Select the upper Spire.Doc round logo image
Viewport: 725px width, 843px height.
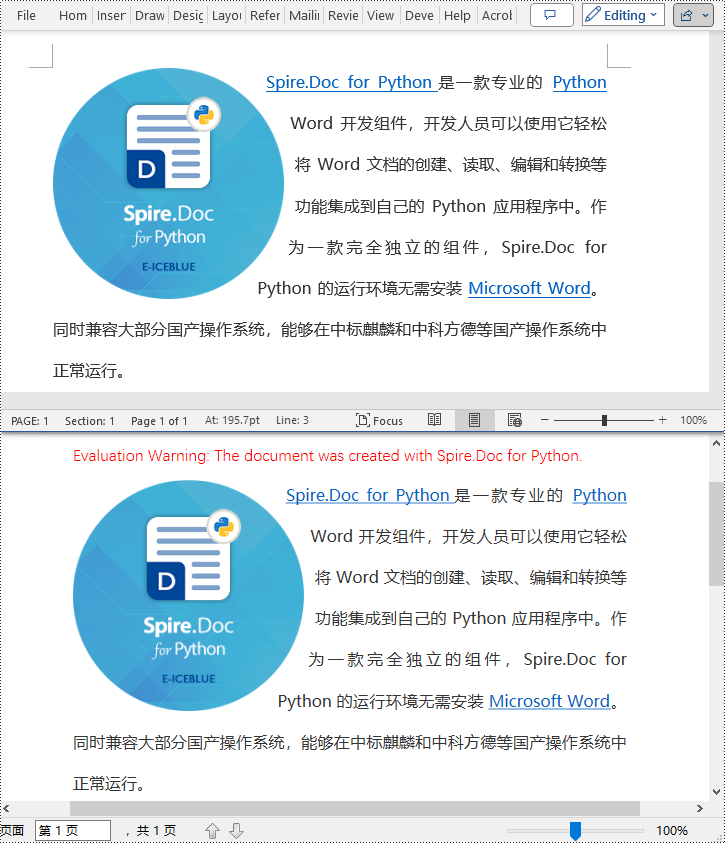(x=168, y=183)
